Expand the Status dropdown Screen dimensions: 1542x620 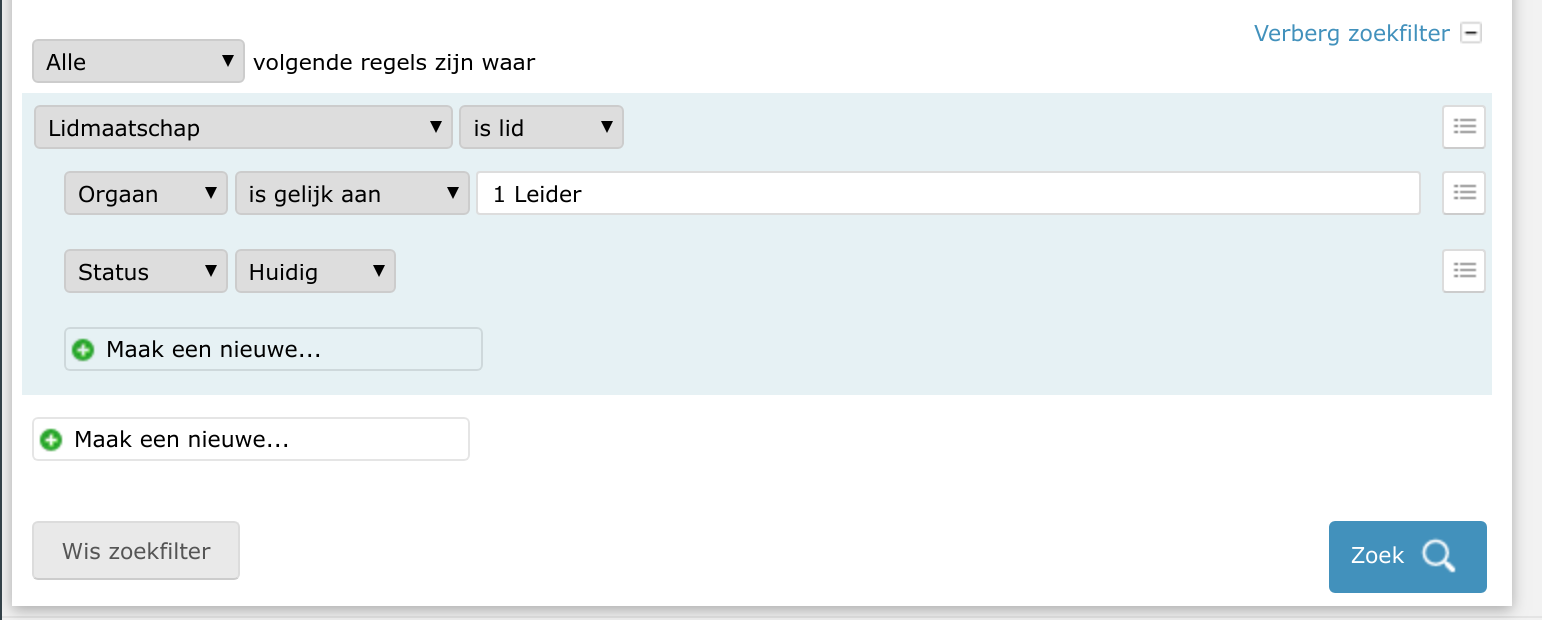(x=145, y=272)
